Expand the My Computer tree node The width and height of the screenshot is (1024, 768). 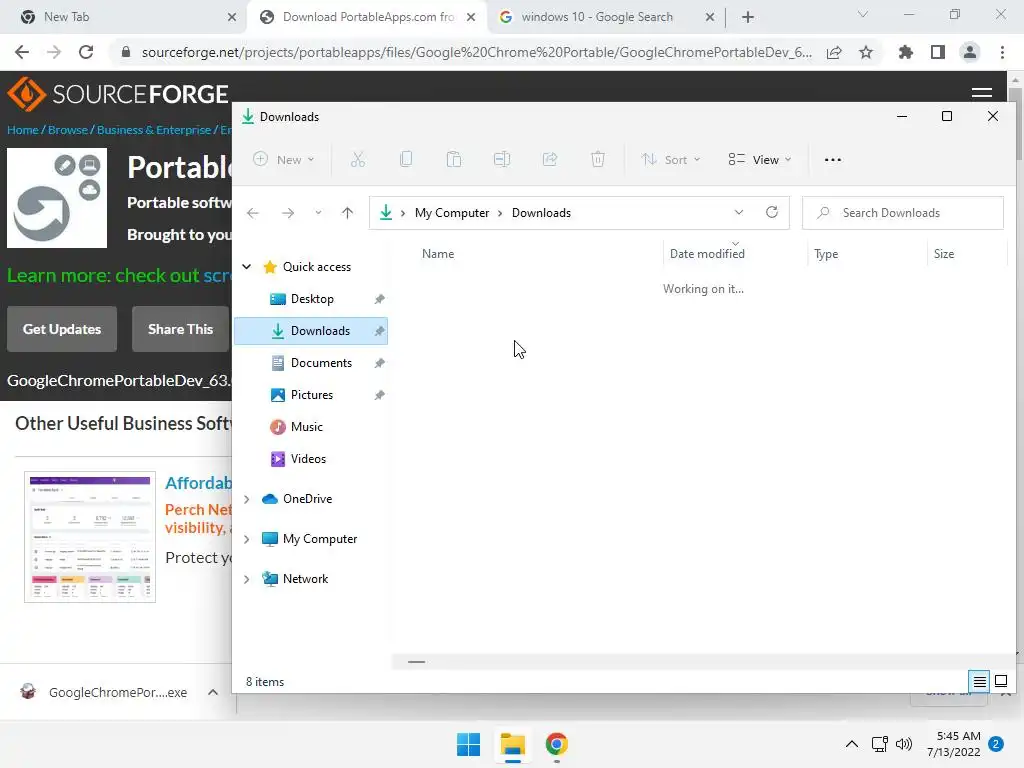[x=246, y=539]
